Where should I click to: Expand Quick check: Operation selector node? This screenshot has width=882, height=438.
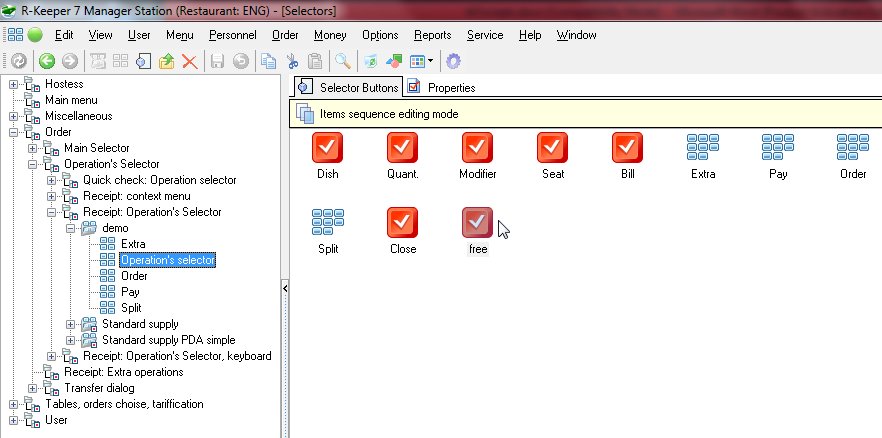pos(51,180)
